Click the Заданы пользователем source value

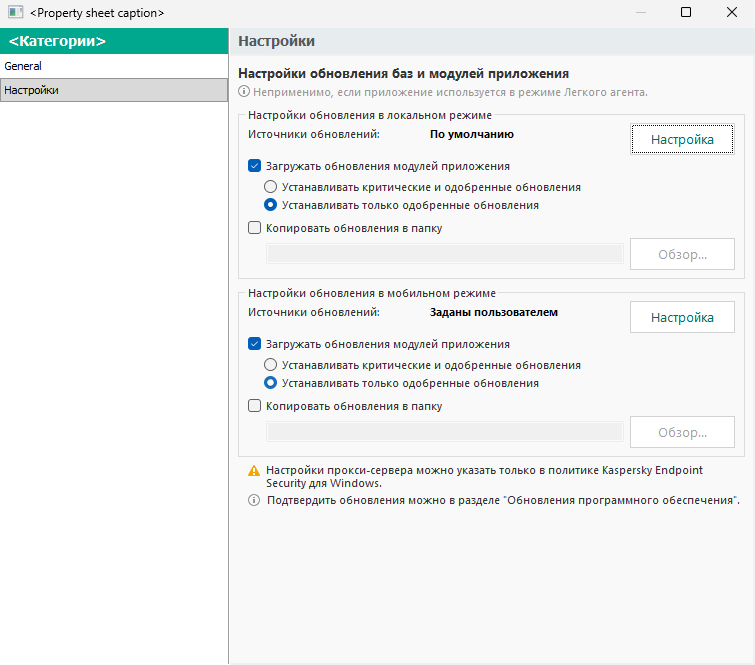click(x=494, y=313)
